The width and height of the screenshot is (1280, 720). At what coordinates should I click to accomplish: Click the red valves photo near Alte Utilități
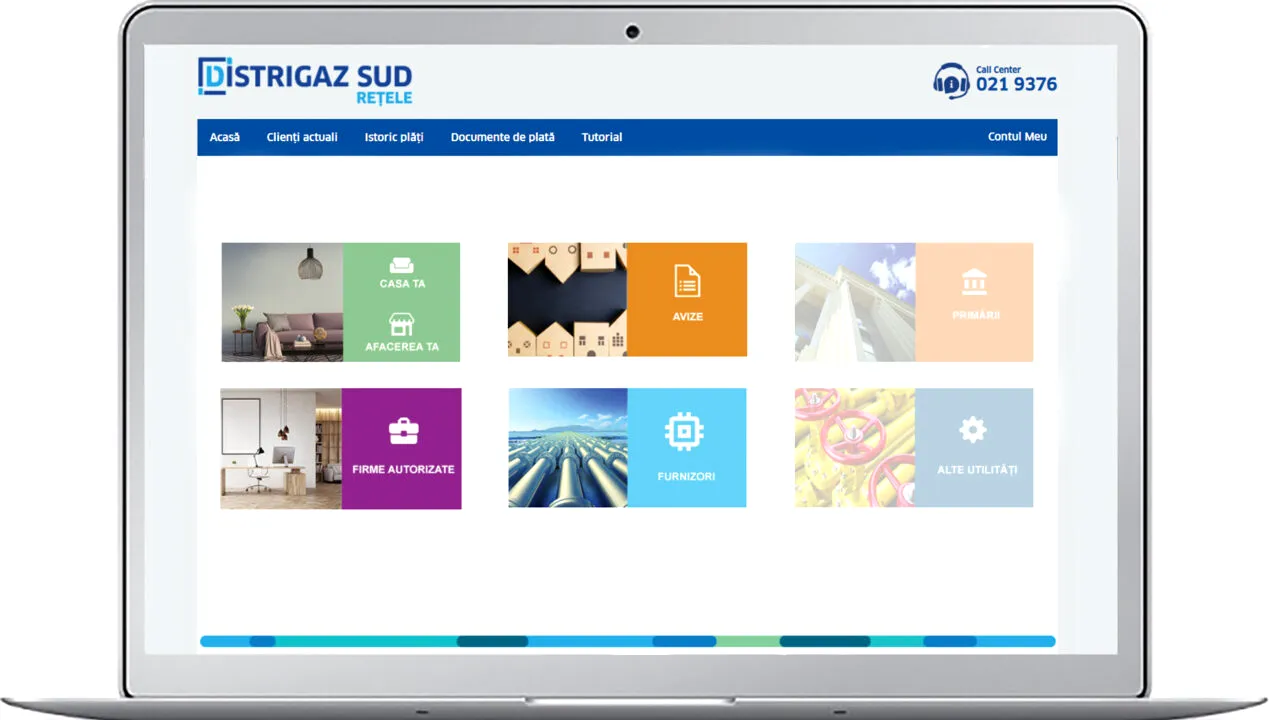pyautogui.click(x=852, y=447)
